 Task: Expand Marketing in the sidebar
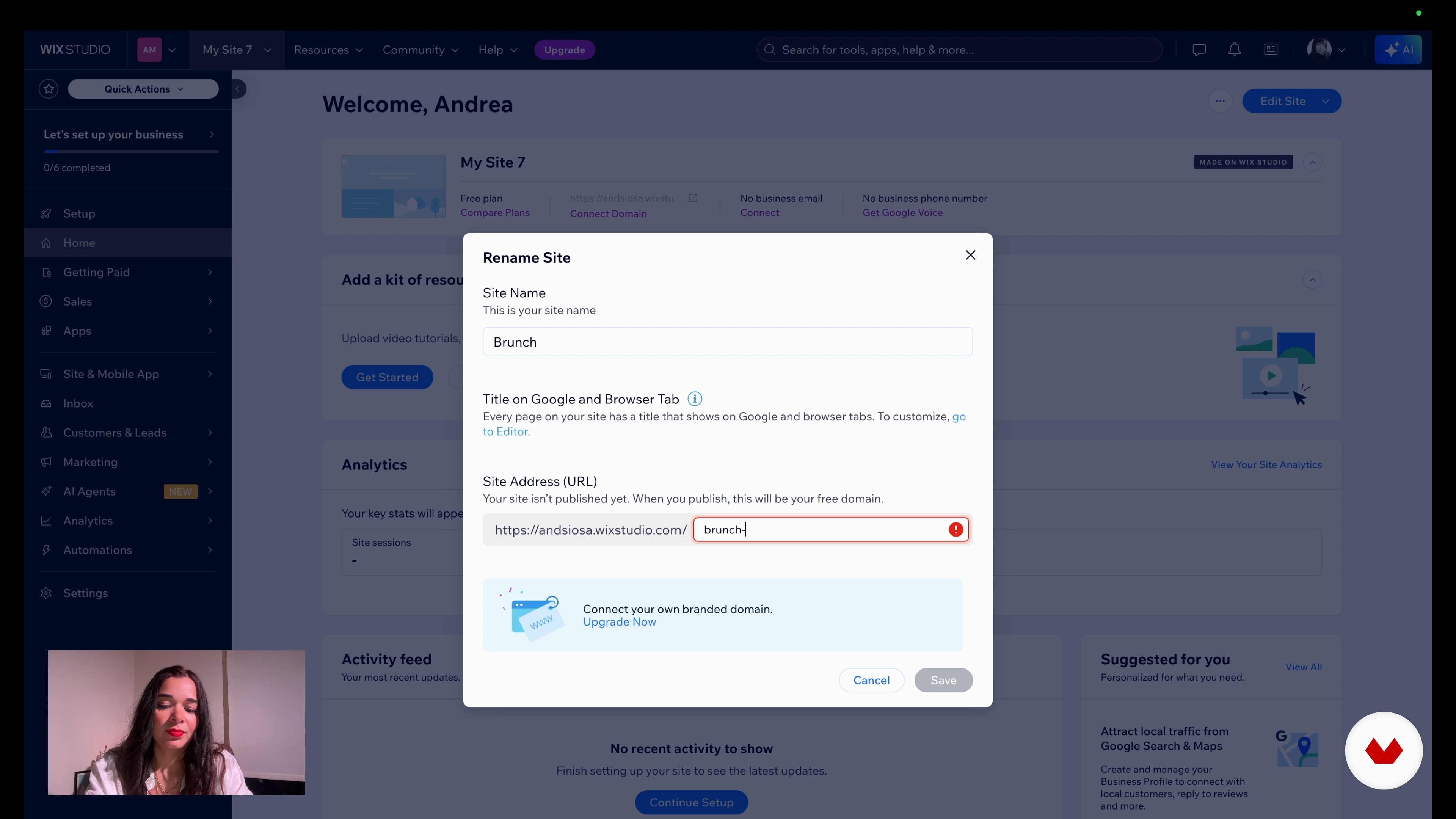pos(128,462)
